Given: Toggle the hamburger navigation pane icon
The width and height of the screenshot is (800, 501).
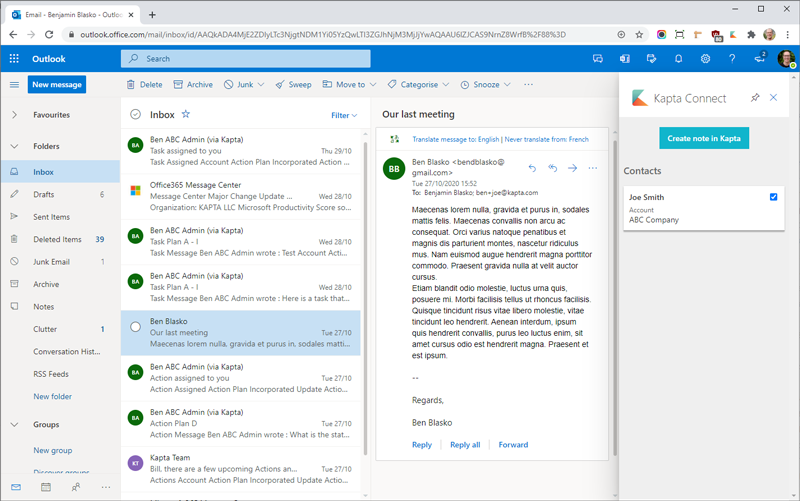Looking at the screenshot, I should (x=14, y=85).
